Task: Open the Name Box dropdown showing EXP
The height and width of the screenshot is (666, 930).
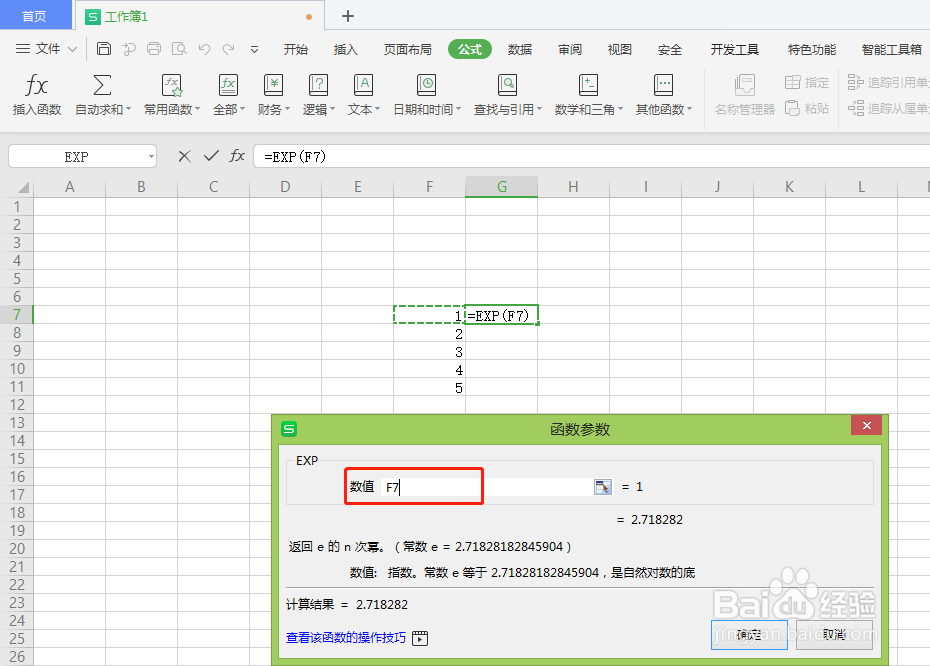Action: click(152, 156)
